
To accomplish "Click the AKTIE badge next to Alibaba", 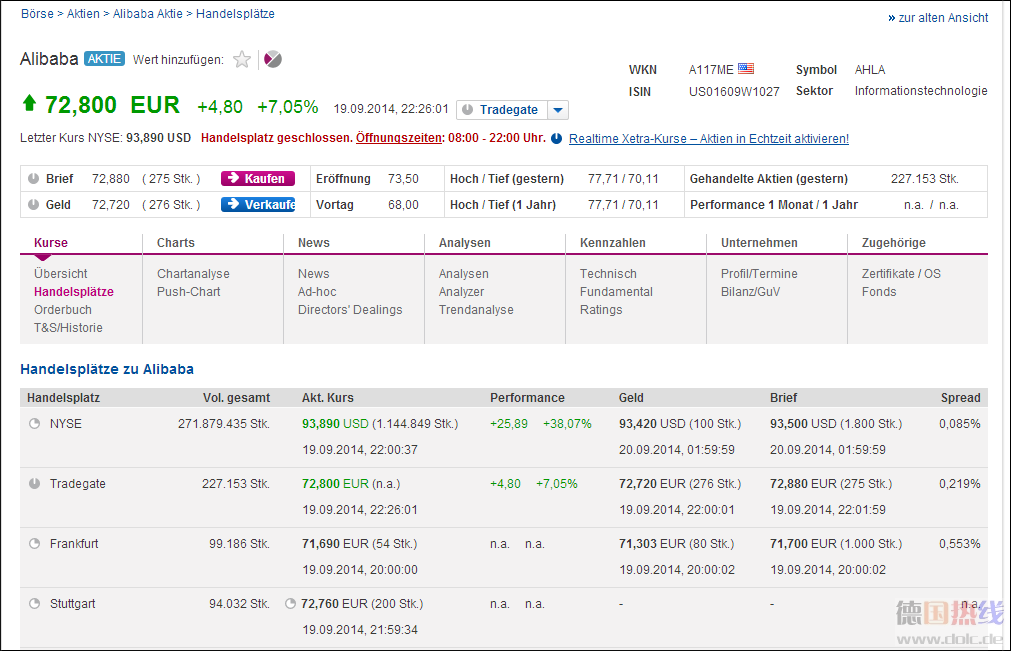I will tap(104, 59).
